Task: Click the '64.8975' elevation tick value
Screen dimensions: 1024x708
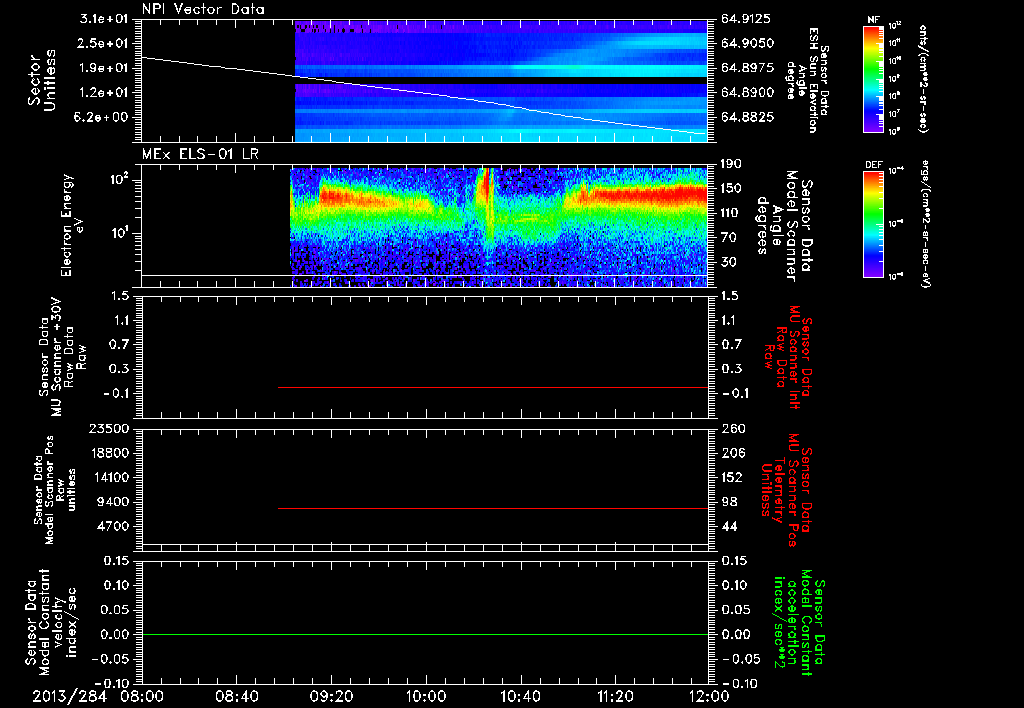Action: click(748, 68)
